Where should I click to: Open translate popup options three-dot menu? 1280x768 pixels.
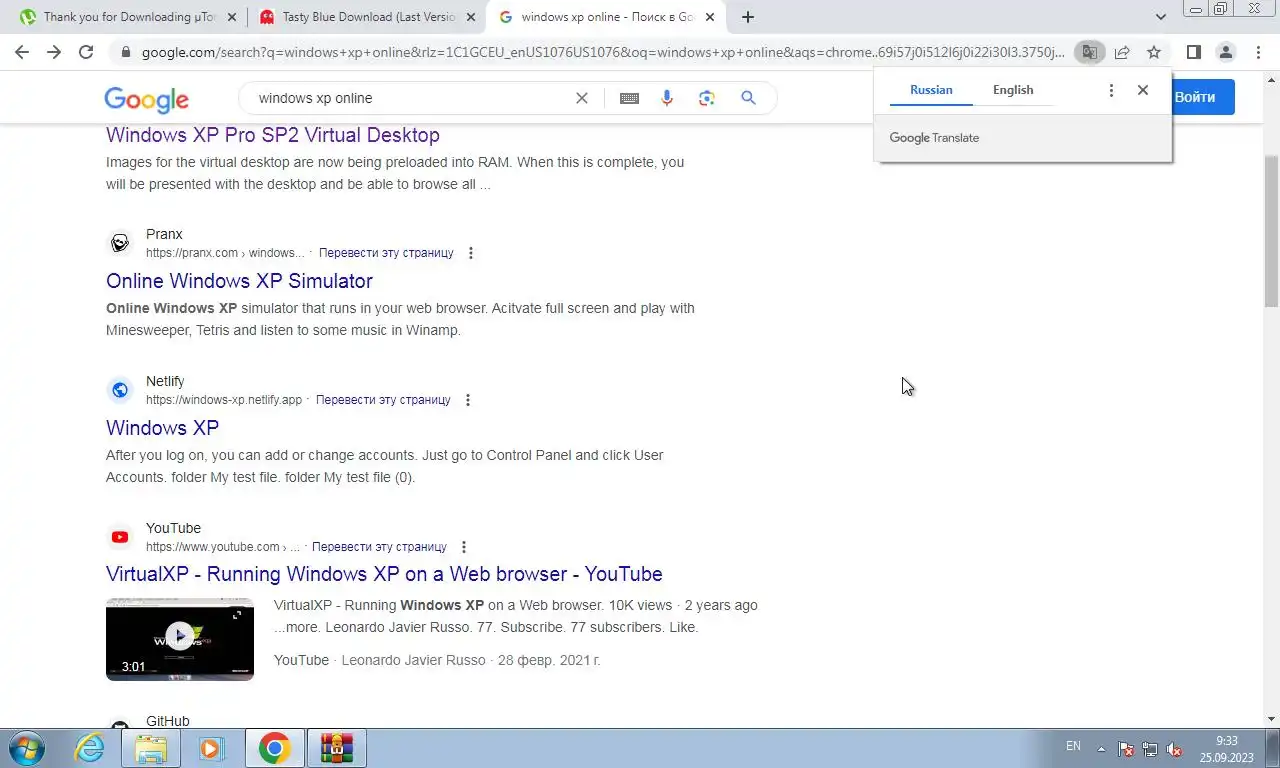click(1111, 90)
